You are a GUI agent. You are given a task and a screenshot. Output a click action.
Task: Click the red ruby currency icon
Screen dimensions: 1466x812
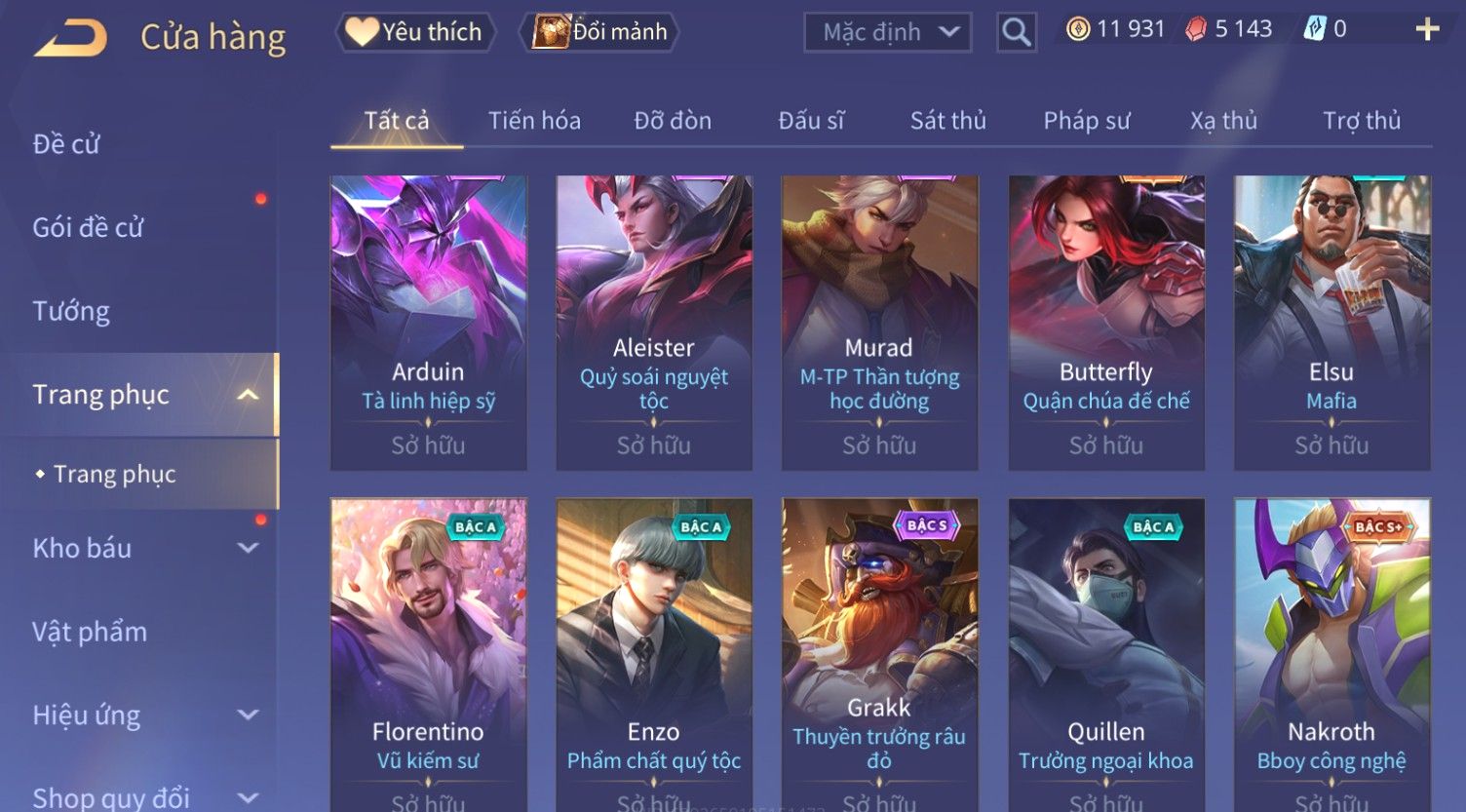[x=1196, y=29]
